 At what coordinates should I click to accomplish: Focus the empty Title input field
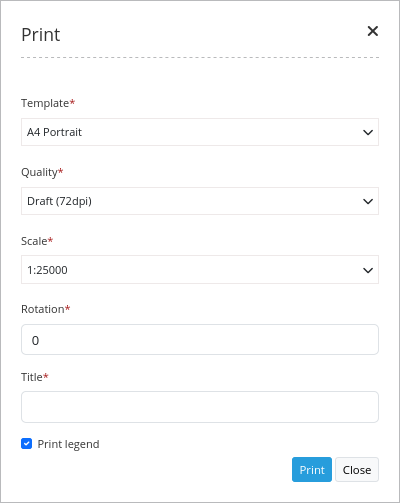click(x=200, y=407)
